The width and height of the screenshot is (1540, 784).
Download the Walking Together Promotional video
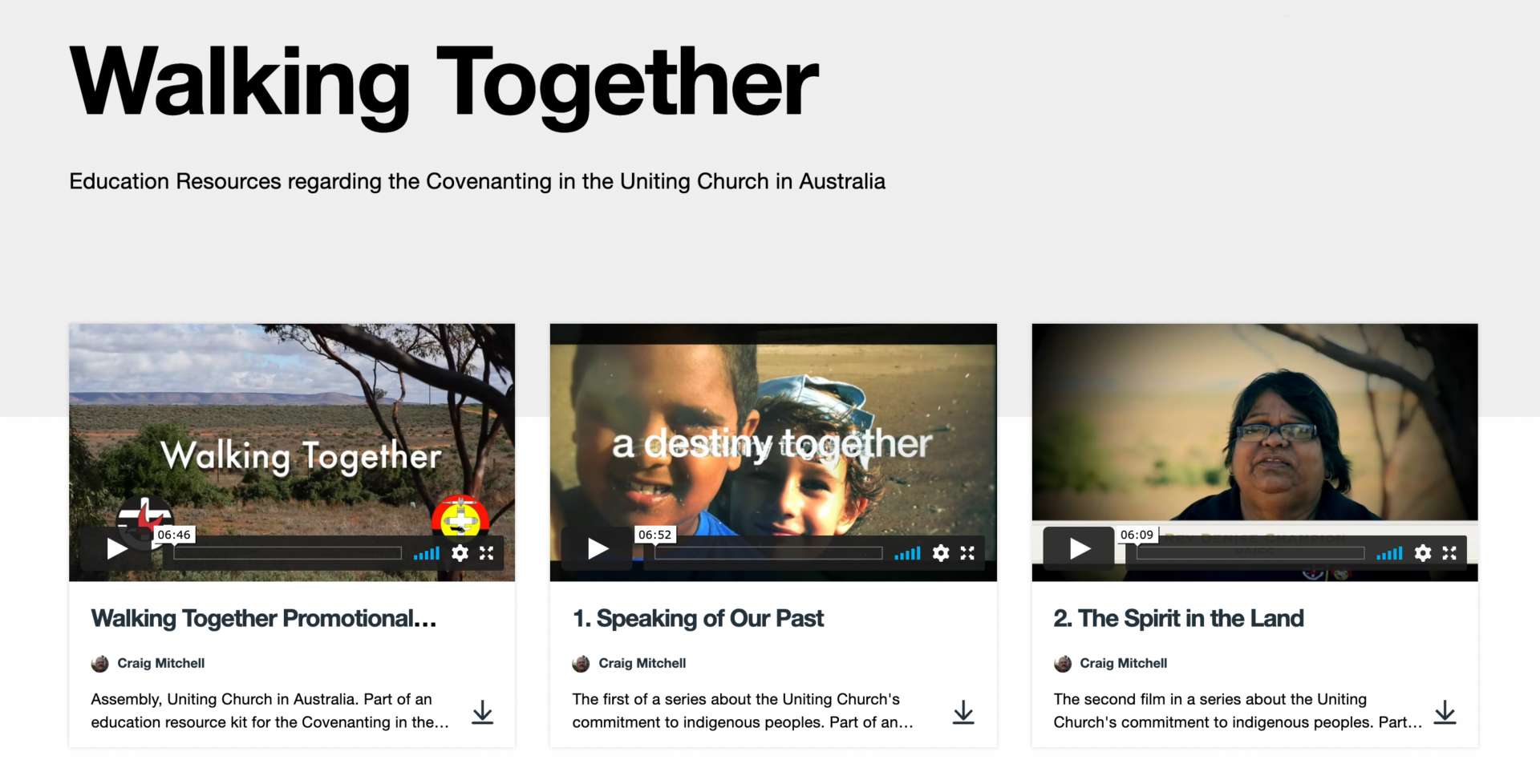tap(482, 712)
